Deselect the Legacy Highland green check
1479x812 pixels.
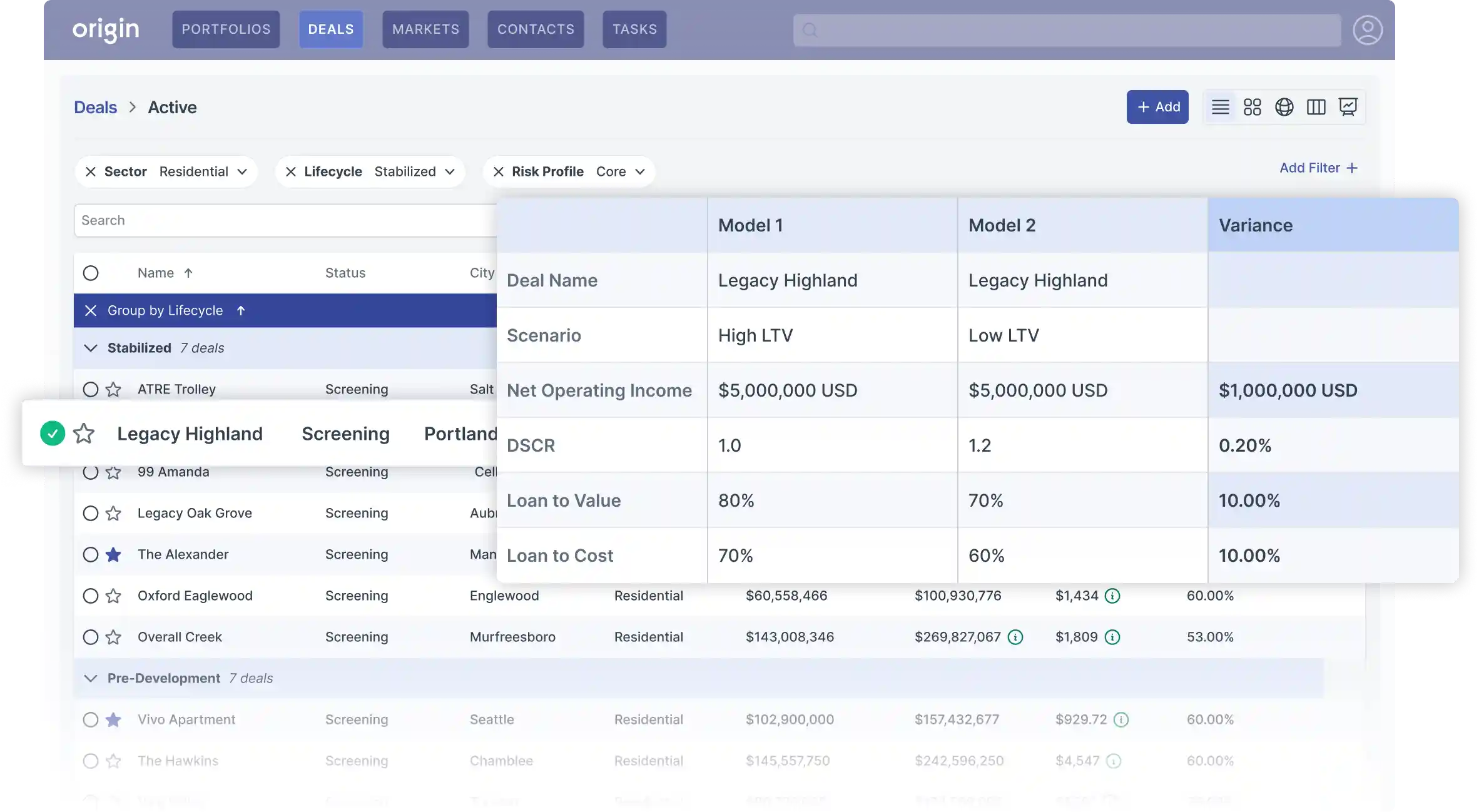[53, 433]
